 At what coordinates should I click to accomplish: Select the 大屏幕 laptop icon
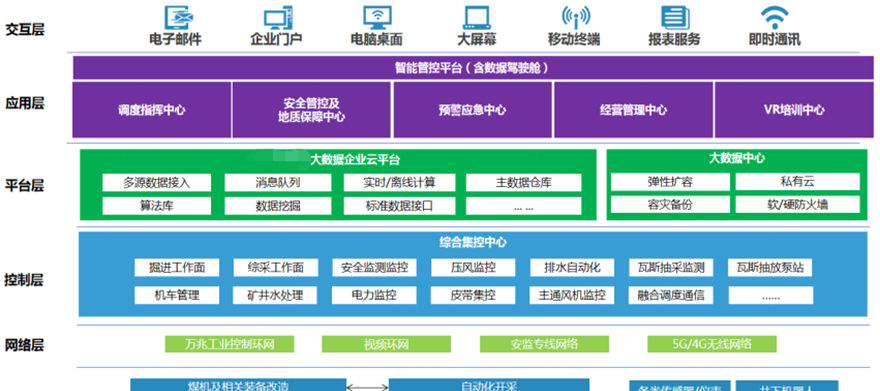[477, 17]
